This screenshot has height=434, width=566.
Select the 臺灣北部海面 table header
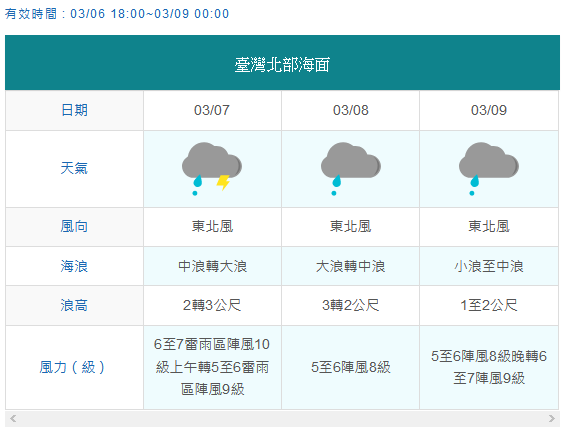tap(282, 63)
